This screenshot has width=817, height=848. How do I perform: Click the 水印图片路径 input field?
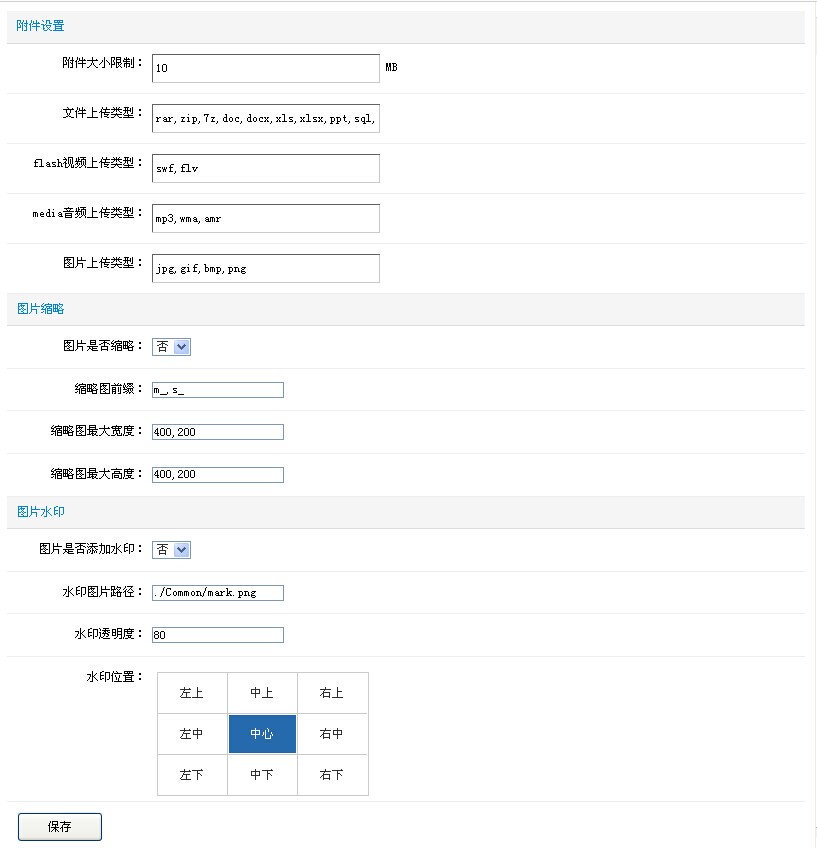click(x=218, y=593)
